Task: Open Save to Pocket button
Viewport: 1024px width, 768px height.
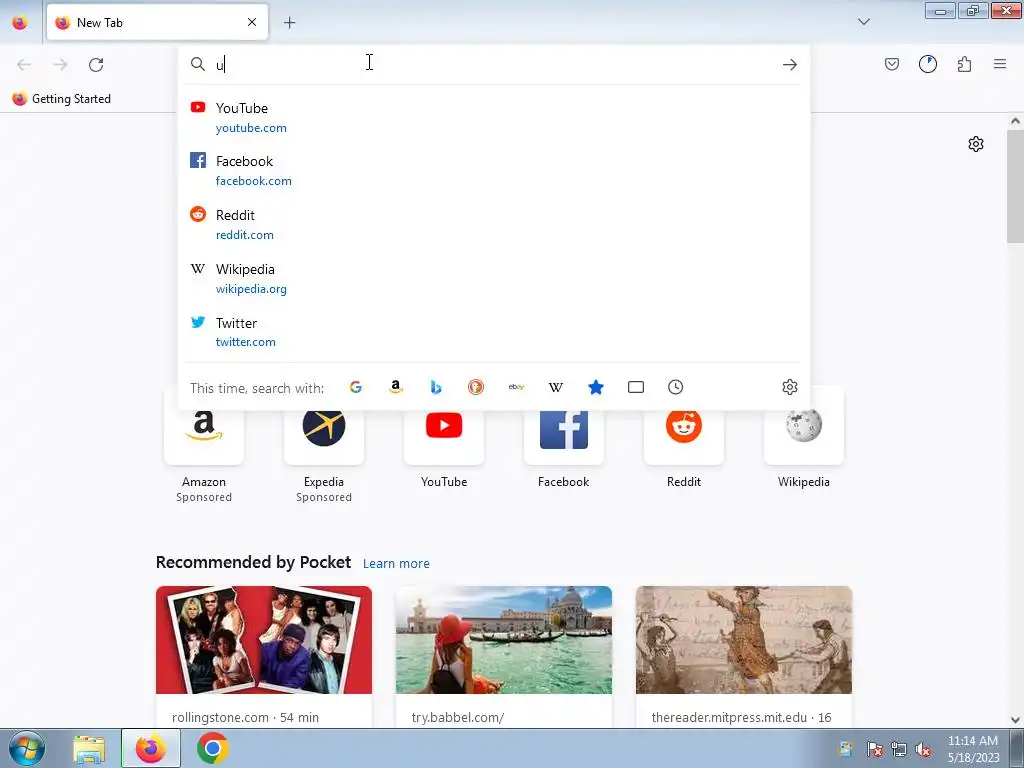Action: click(891, 64)
